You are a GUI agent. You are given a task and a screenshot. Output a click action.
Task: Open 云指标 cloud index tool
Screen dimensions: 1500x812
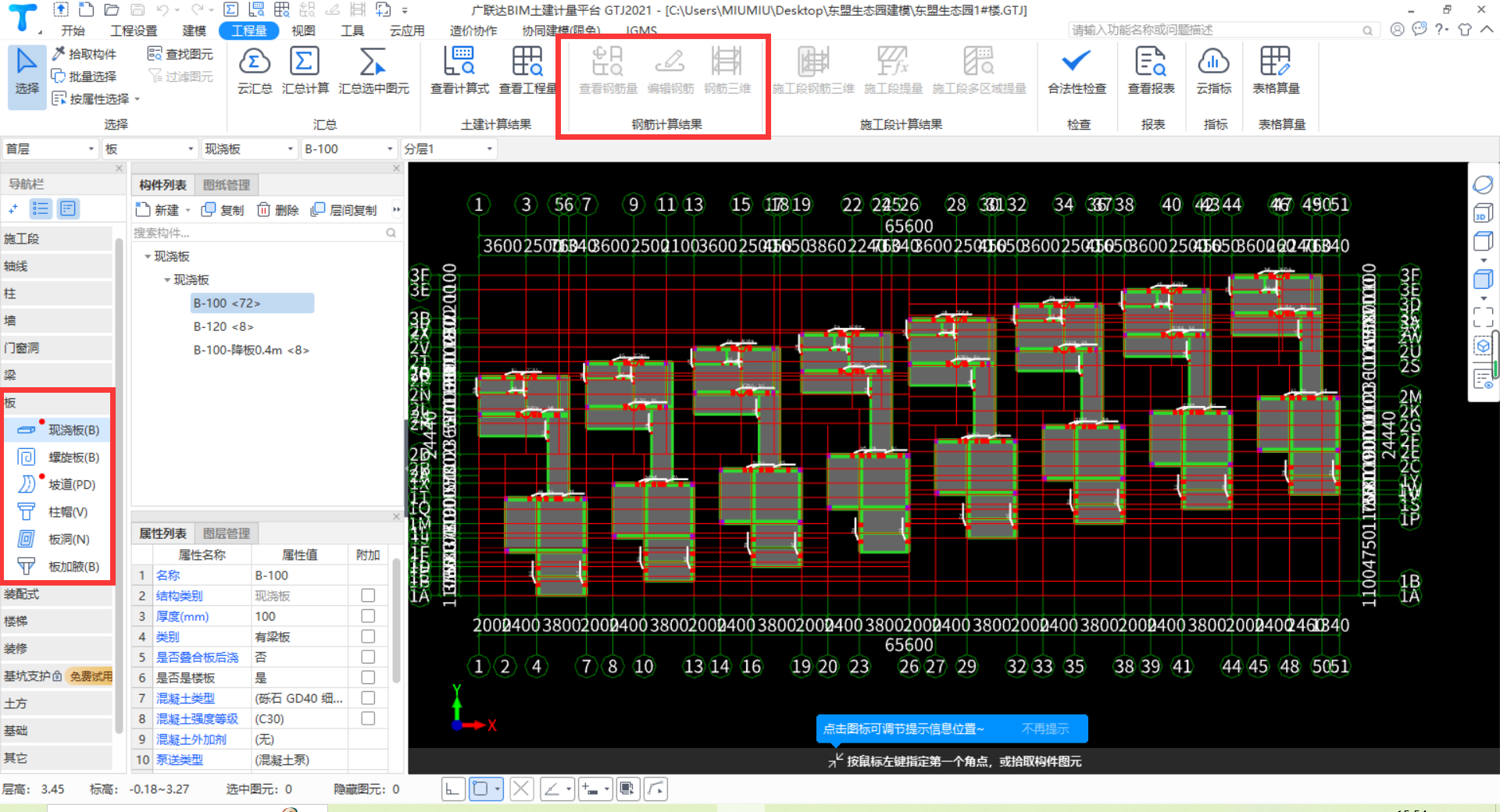1213,70
